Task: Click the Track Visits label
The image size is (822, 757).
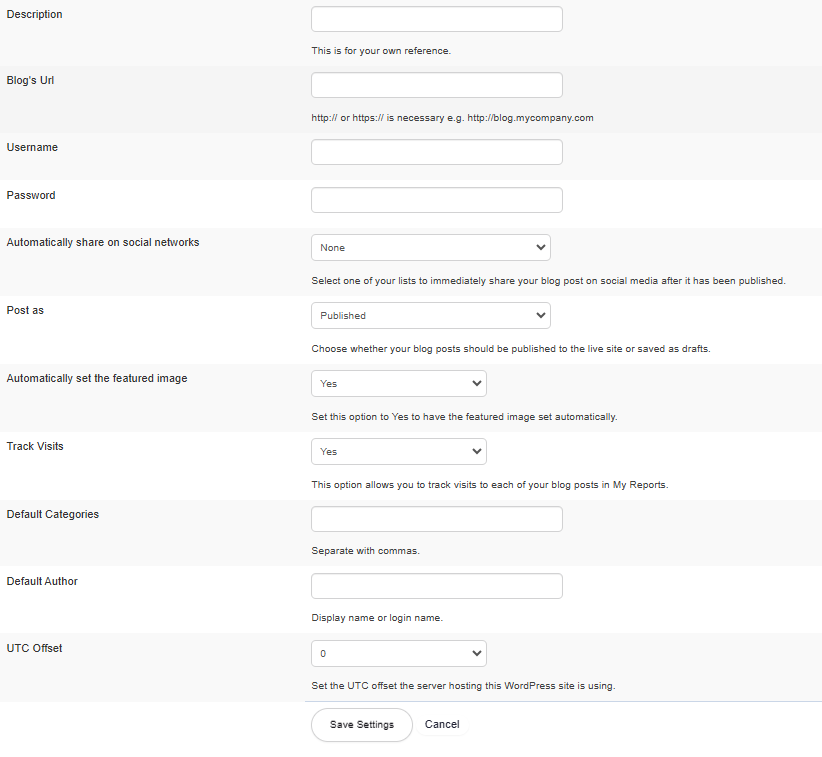Action: tap(35, 446)
